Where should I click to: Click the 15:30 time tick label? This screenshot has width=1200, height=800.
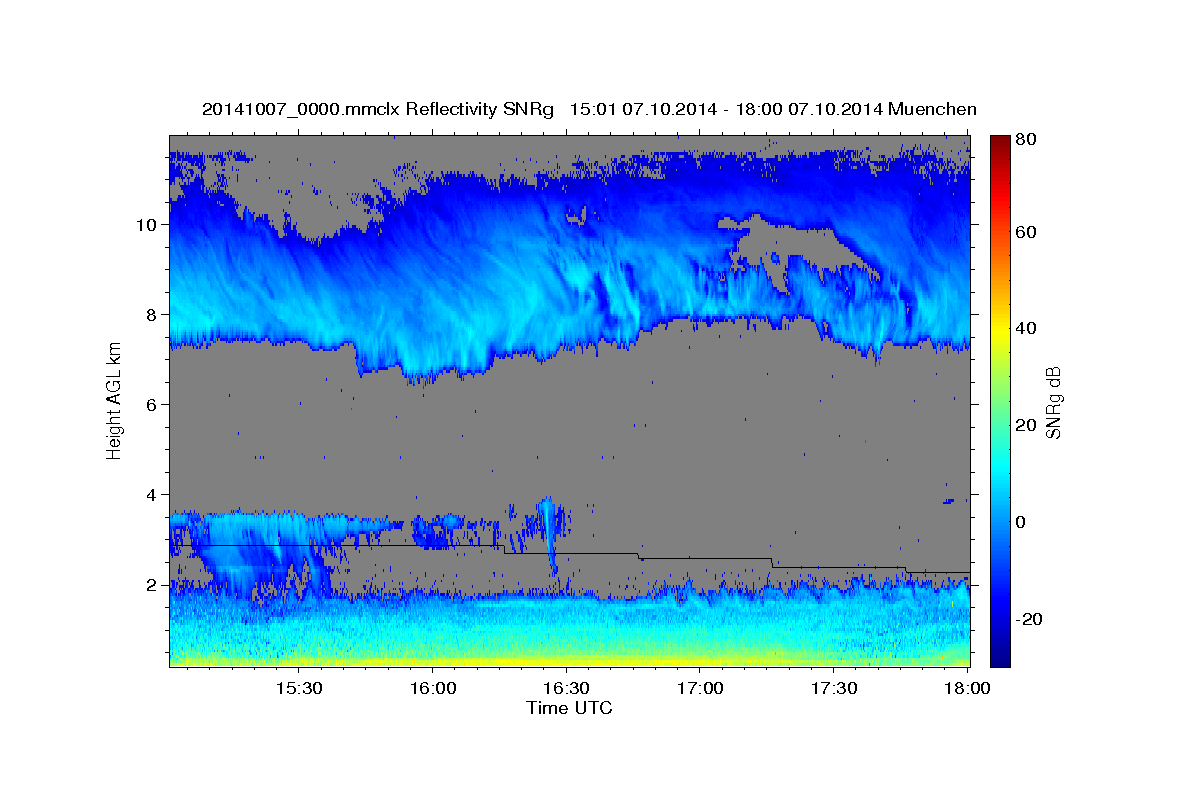point(298,688)
